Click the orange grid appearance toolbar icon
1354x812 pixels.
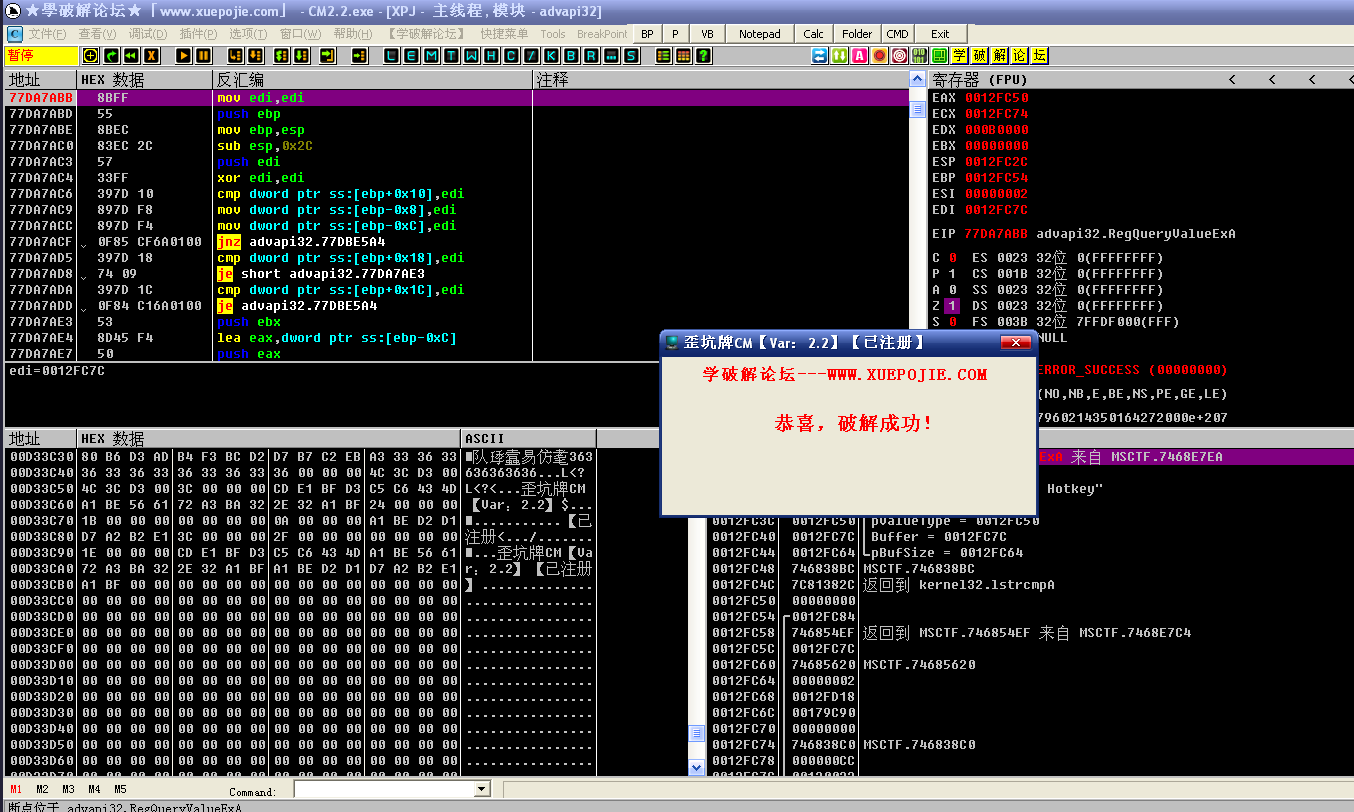tap(683, 56)
